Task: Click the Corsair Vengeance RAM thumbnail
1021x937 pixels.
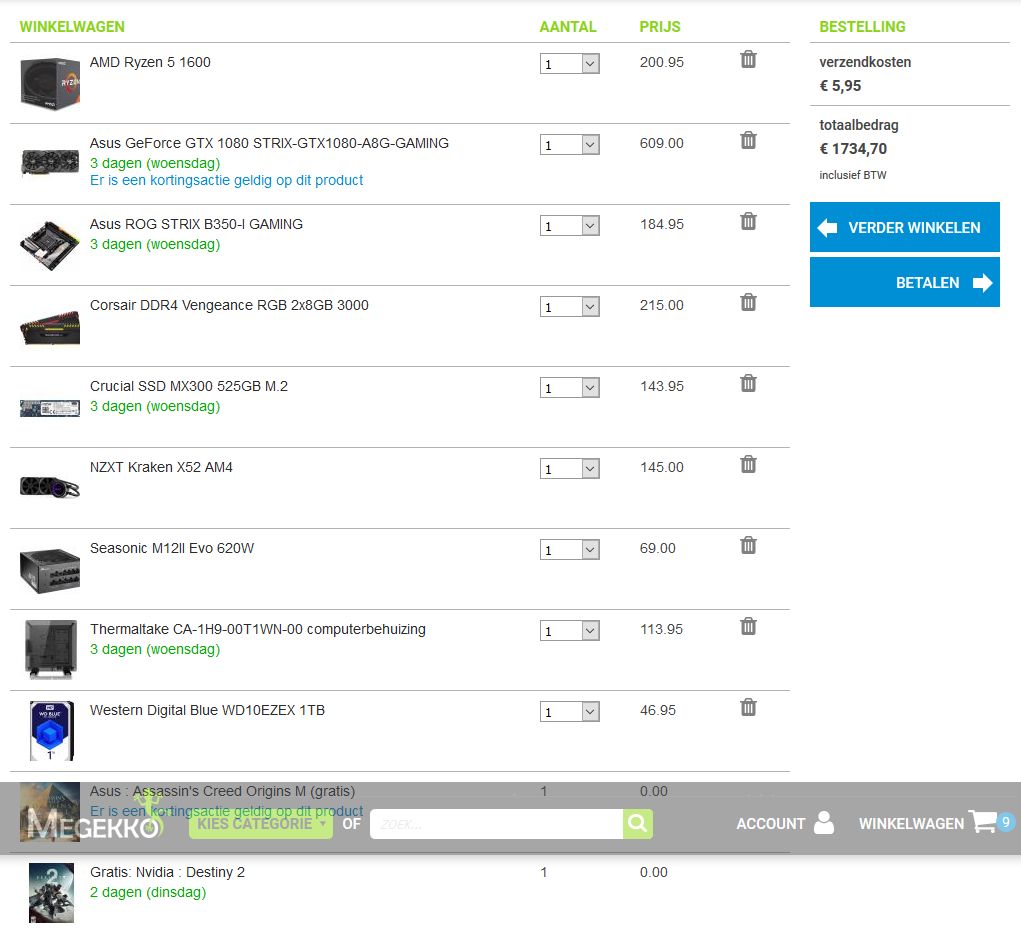Action: [x=50, y=328]
